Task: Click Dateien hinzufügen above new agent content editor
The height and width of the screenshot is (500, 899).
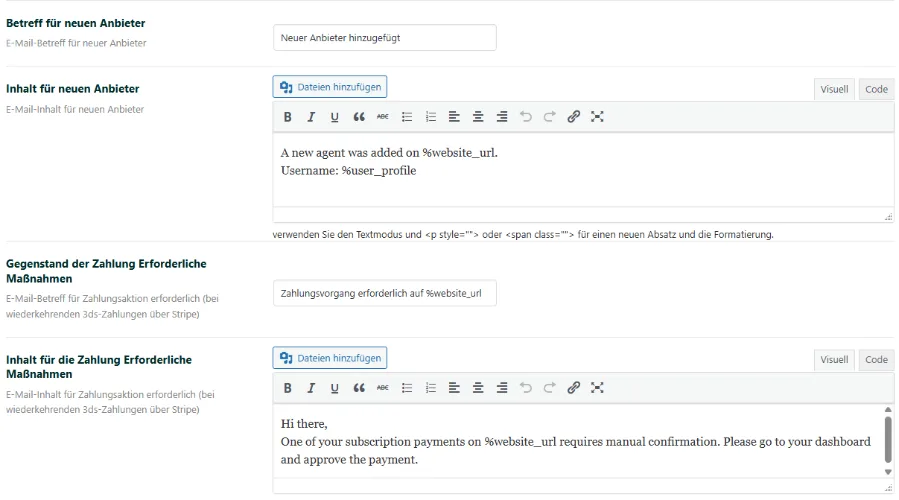Action: click(x=330, y=87)
